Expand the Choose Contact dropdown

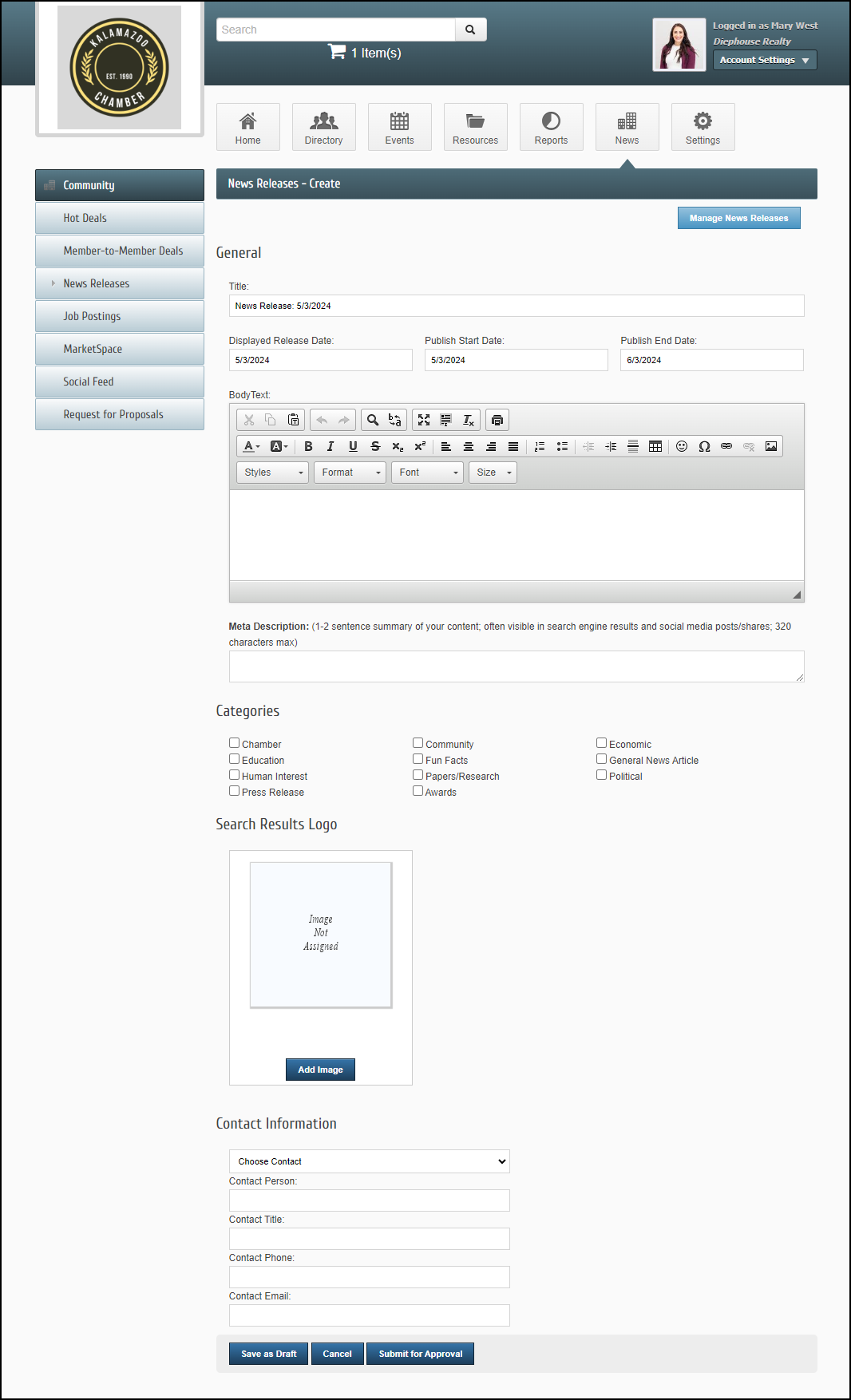[x=369, y=1161]
